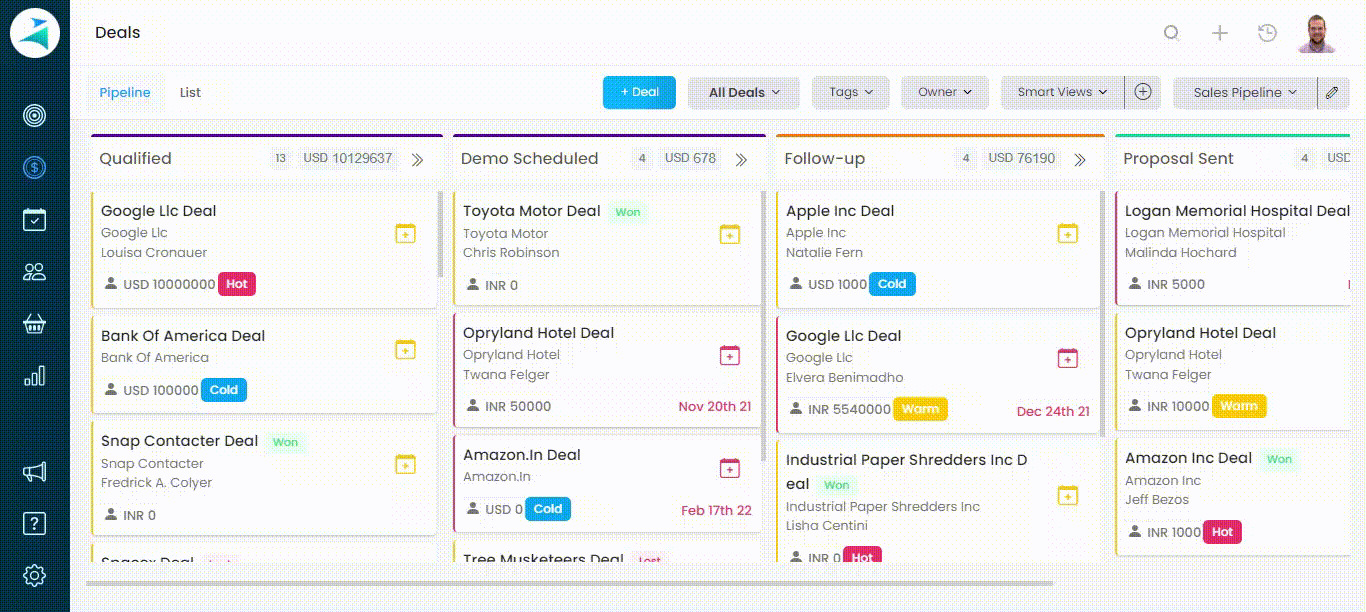This screenshot has height=612, width=1366.
Task: Click contact name Natalie Fern
Action: (x=824, y=253)
